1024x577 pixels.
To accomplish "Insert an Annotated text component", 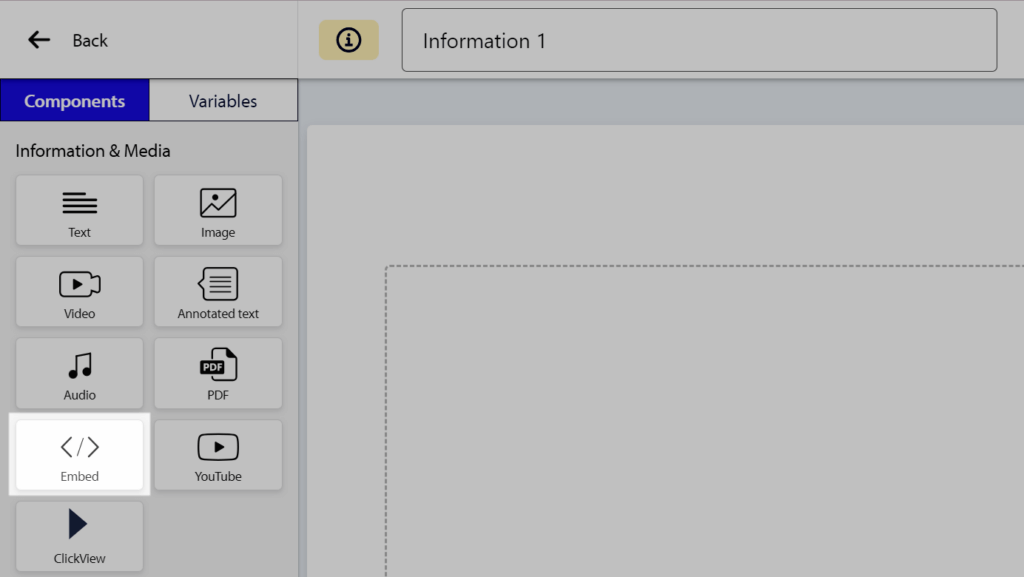I will 218,292.
